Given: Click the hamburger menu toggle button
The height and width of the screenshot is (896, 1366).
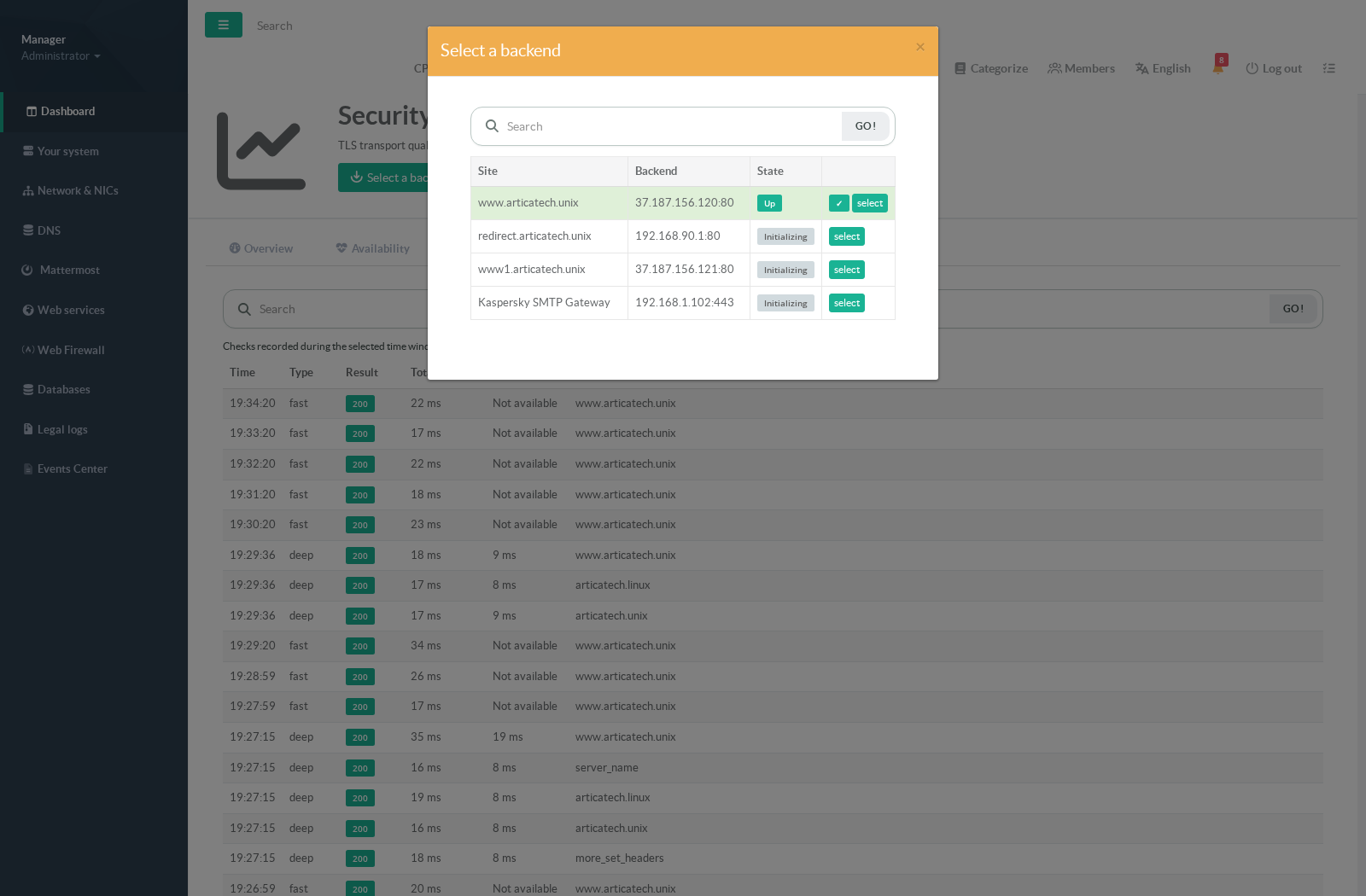Looking at the screenshot, I should point(224,25).
